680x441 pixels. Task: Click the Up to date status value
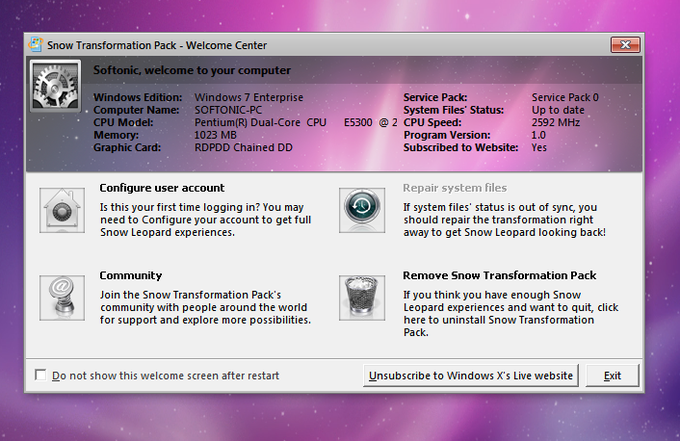558,110
